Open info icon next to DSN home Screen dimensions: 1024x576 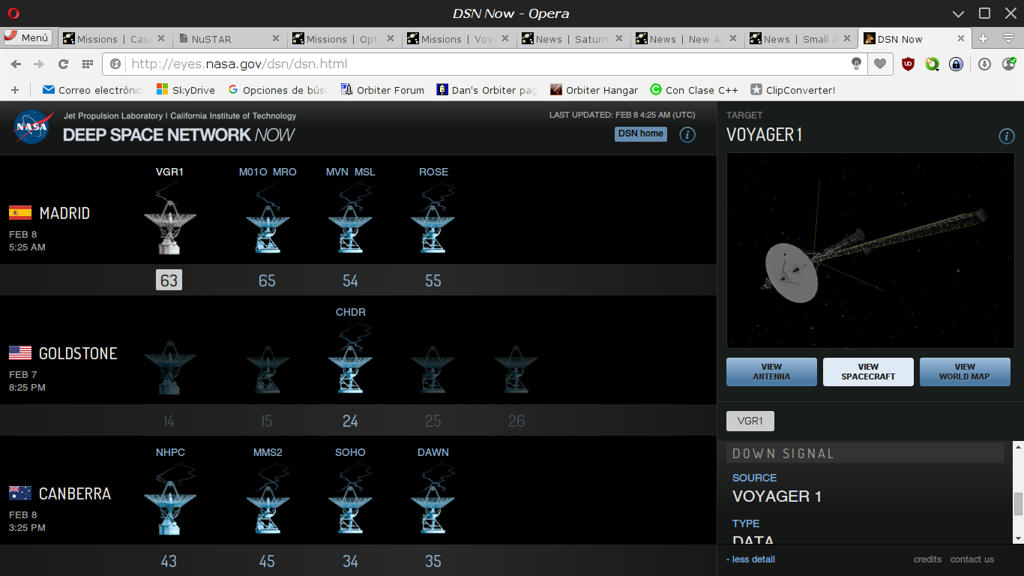point(687,135)
